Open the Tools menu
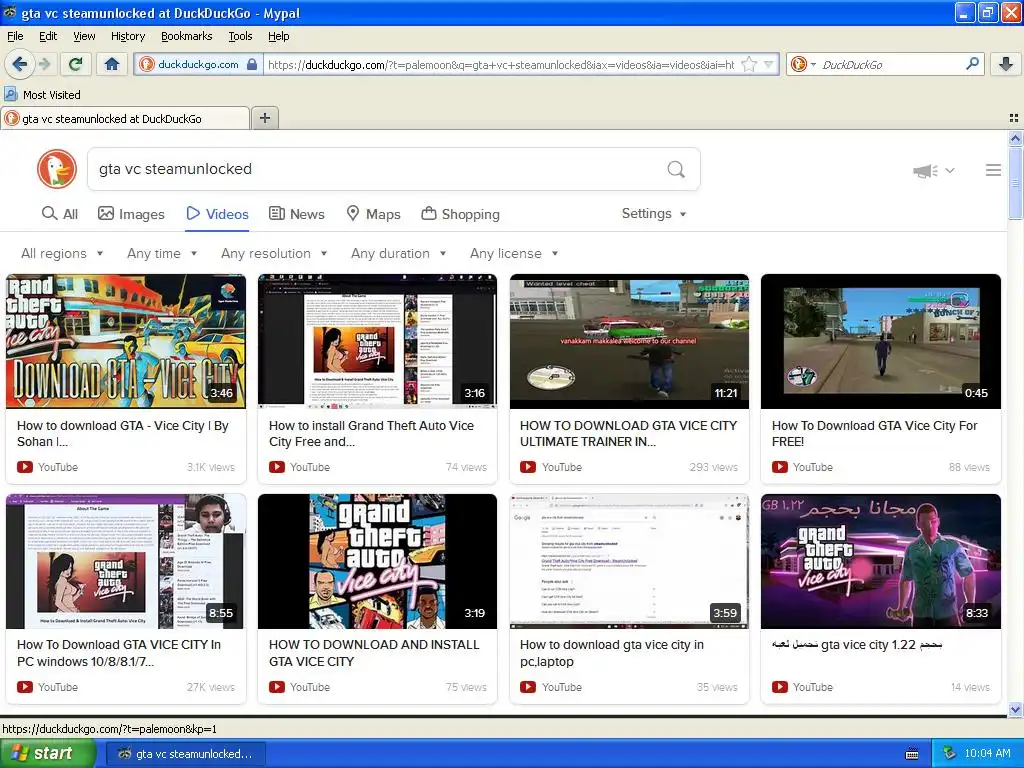The width and height of the screenshot is (1024, 768). coord(240,36)
